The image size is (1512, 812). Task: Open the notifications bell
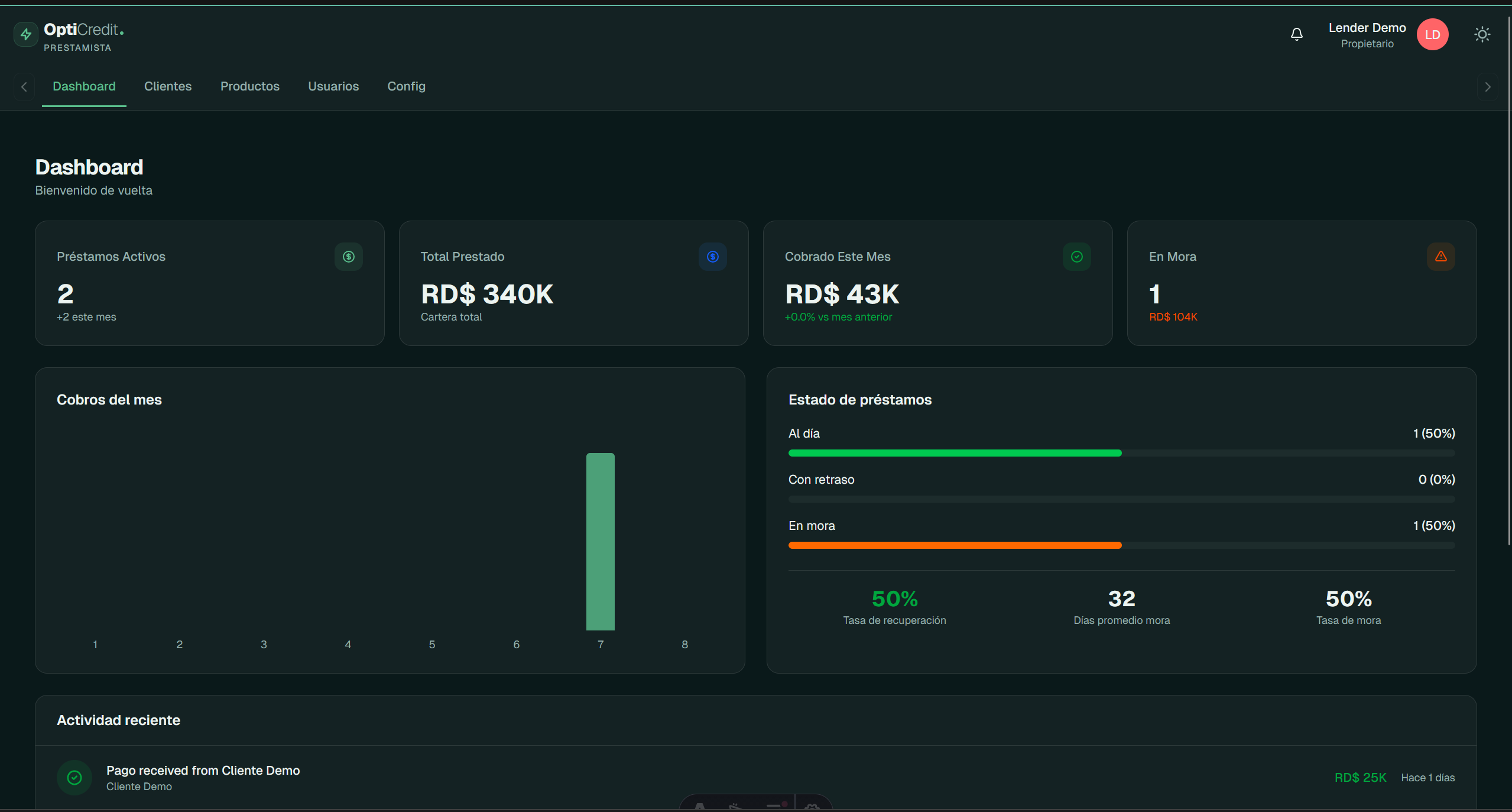(x=1296, y=35)
